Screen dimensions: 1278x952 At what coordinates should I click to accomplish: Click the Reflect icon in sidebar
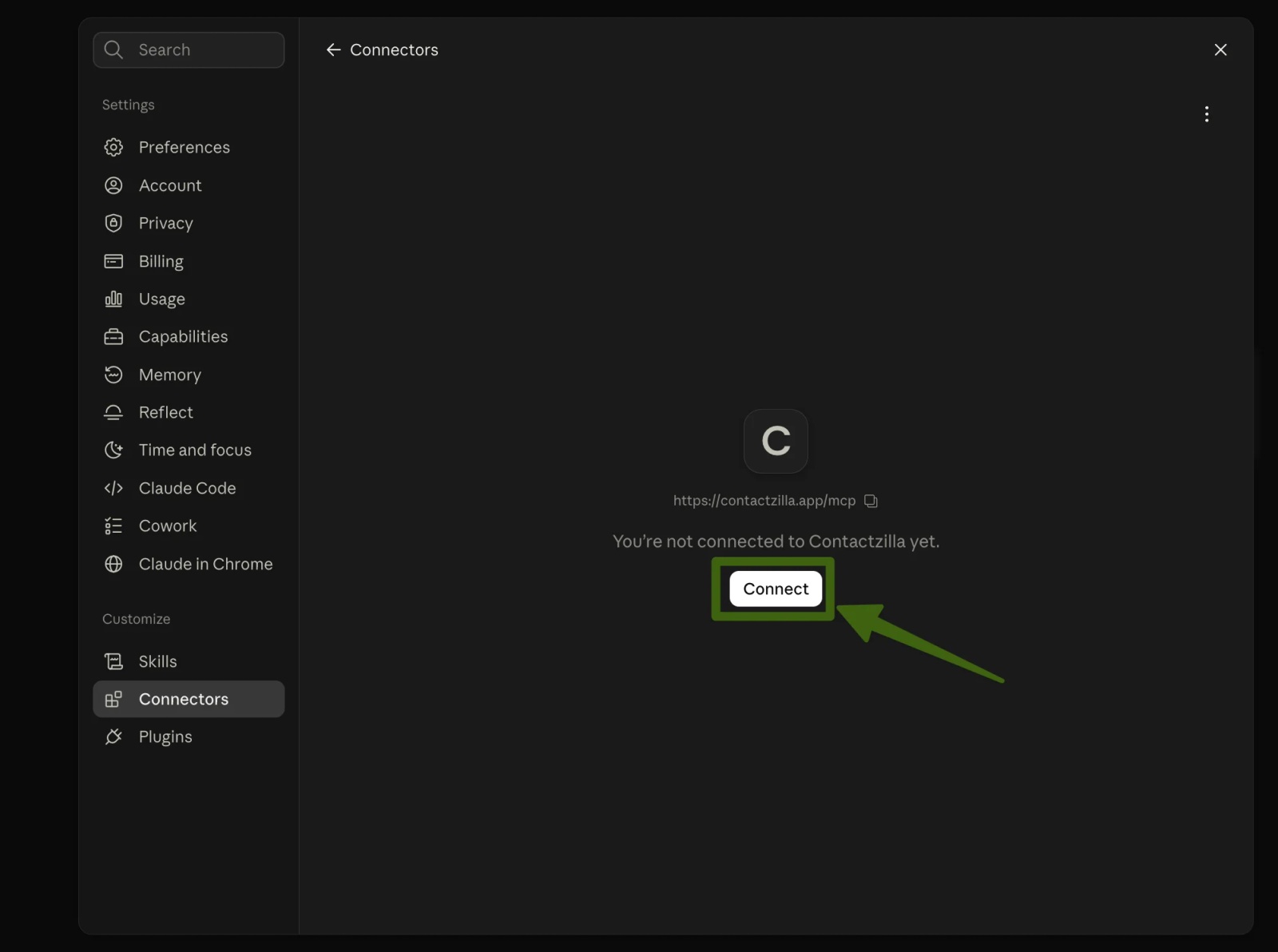pyautogui.click(x=113, y=412)
